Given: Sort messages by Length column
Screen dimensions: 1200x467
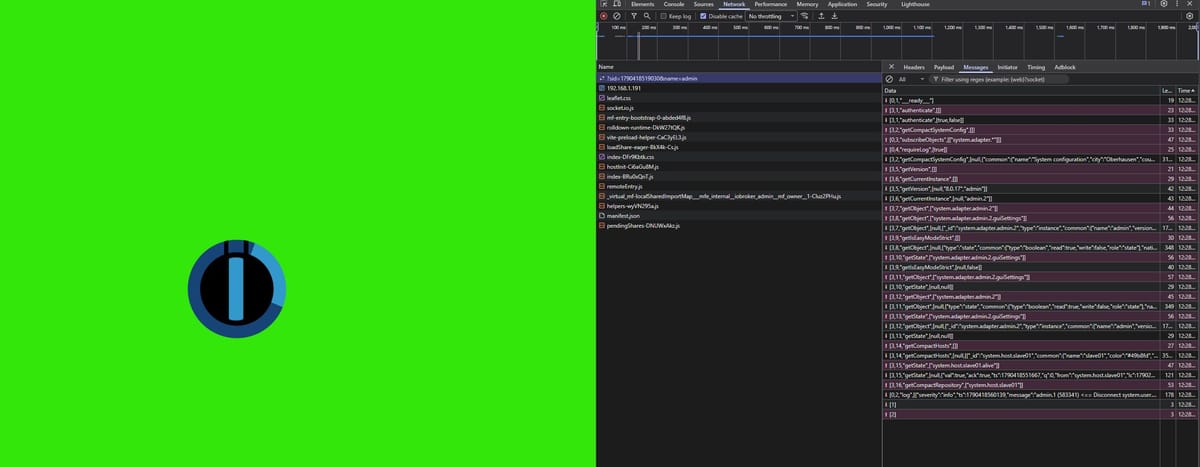Looking at the screenshot, I should click(x=1168, y=90).
